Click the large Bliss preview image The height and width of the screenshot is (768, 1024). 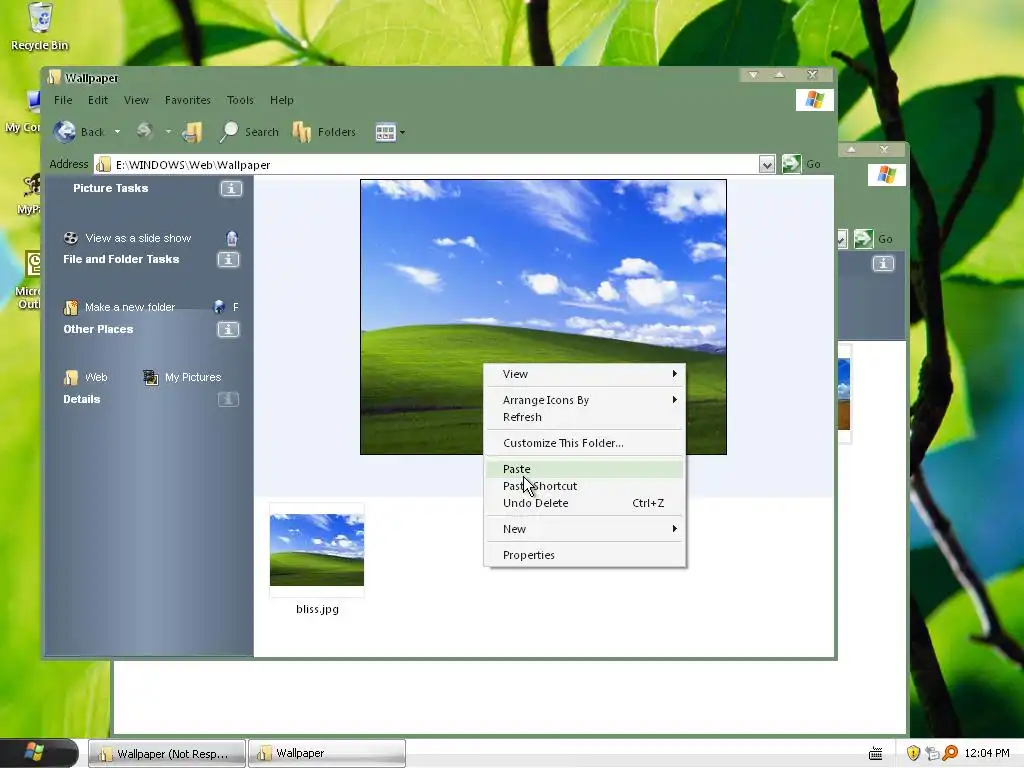tap(543, 317)
